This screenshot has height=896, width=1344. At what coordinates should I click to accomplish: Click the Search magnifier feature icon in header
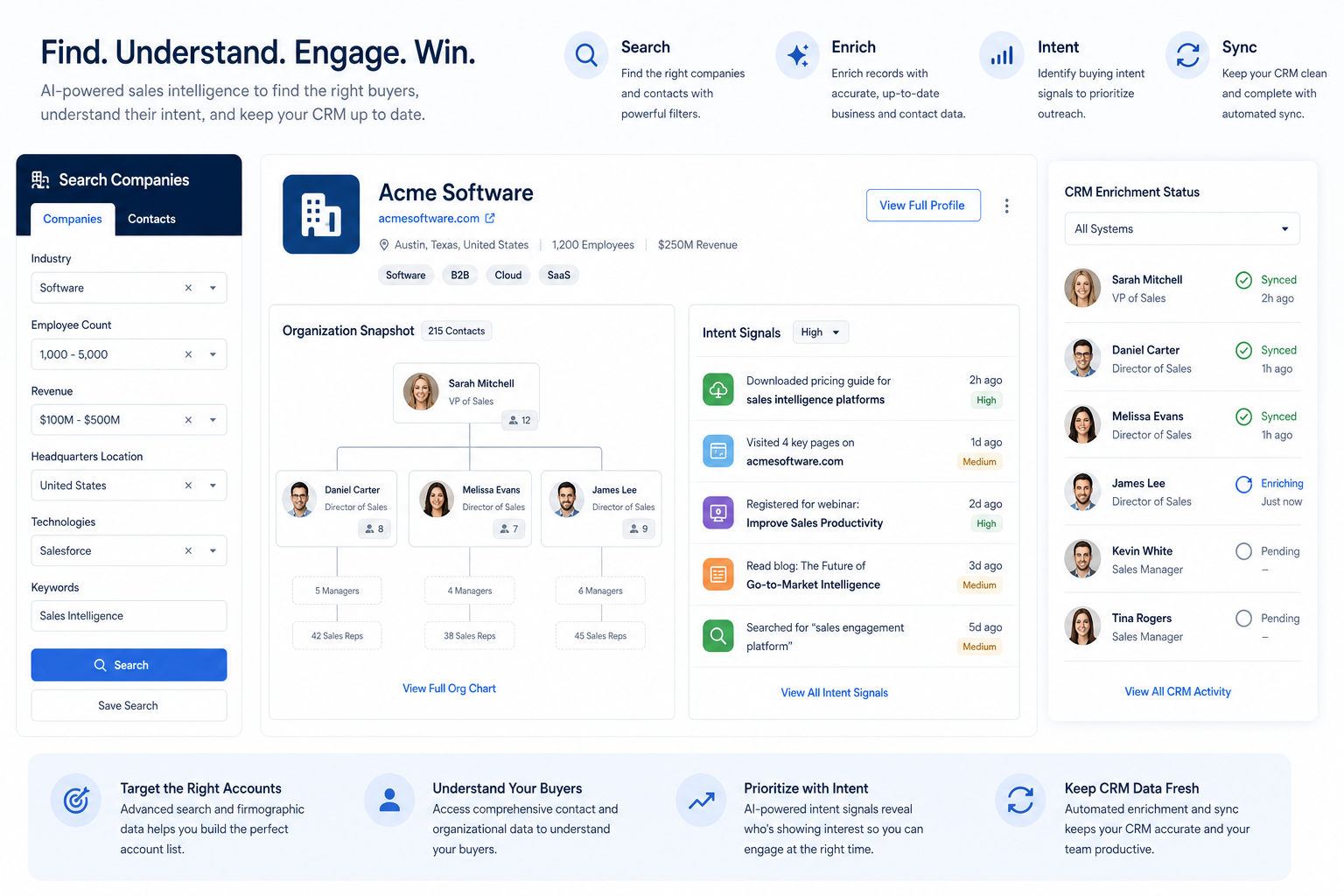coord(586,56)
